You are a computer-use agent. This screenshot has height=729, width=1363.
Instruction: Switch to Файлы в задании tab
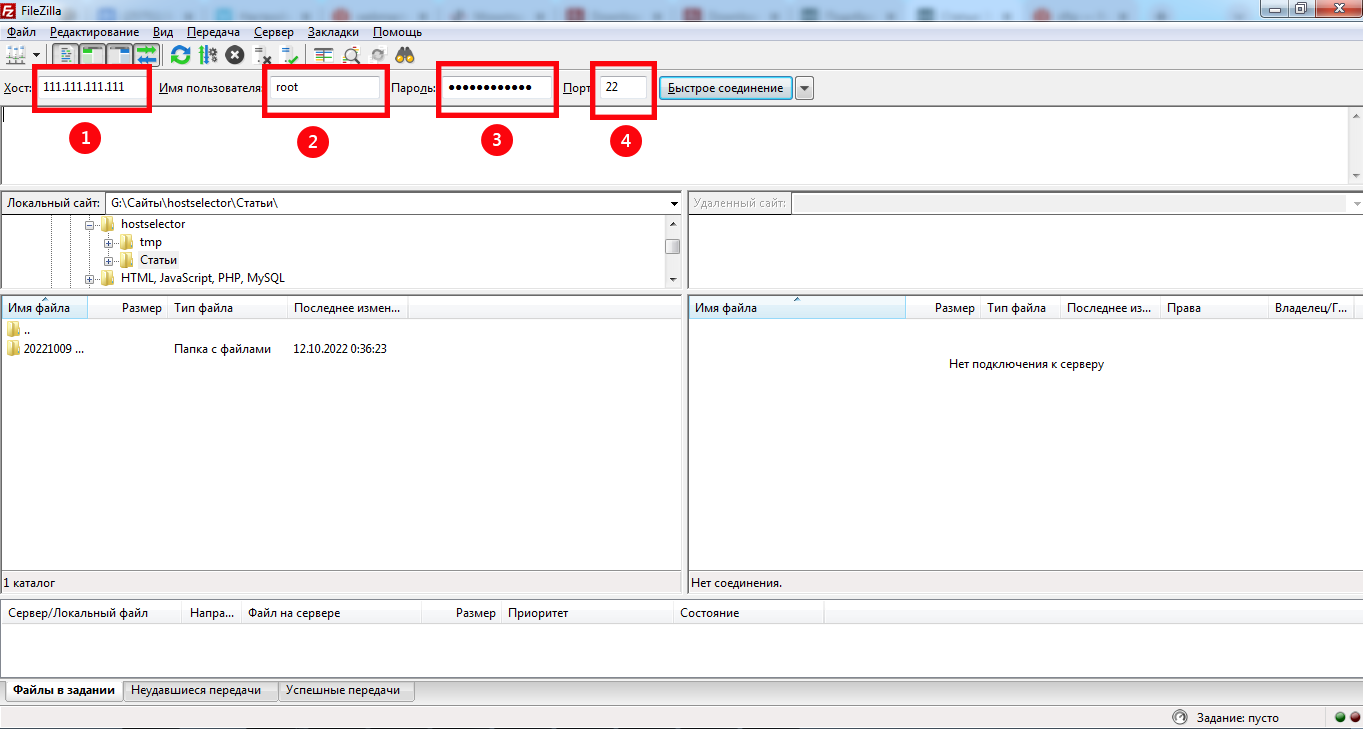(64, 690)
